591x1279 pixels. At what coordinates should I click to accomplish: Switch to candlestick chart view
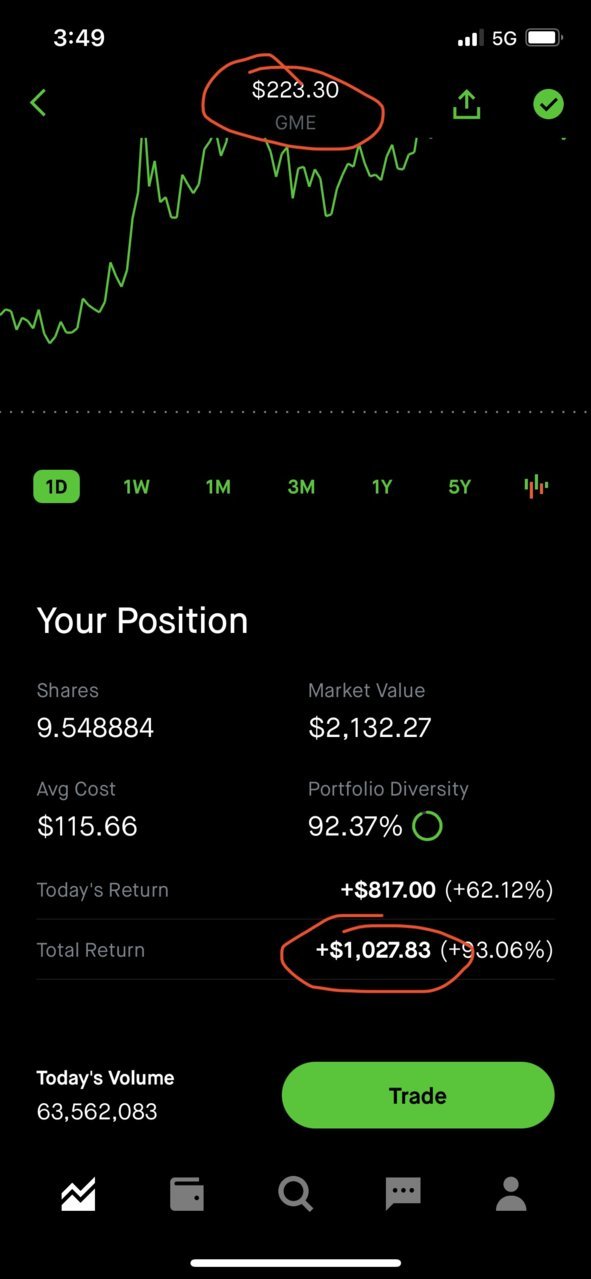[536, 487]
